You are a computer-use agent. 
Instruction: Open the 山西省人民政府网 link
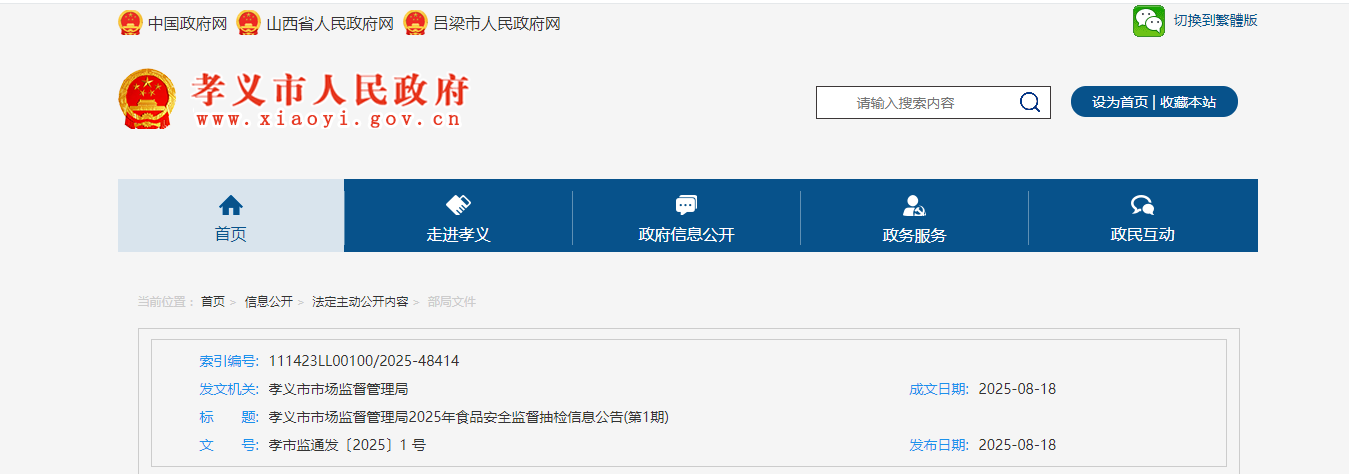(x=329, y=23)
